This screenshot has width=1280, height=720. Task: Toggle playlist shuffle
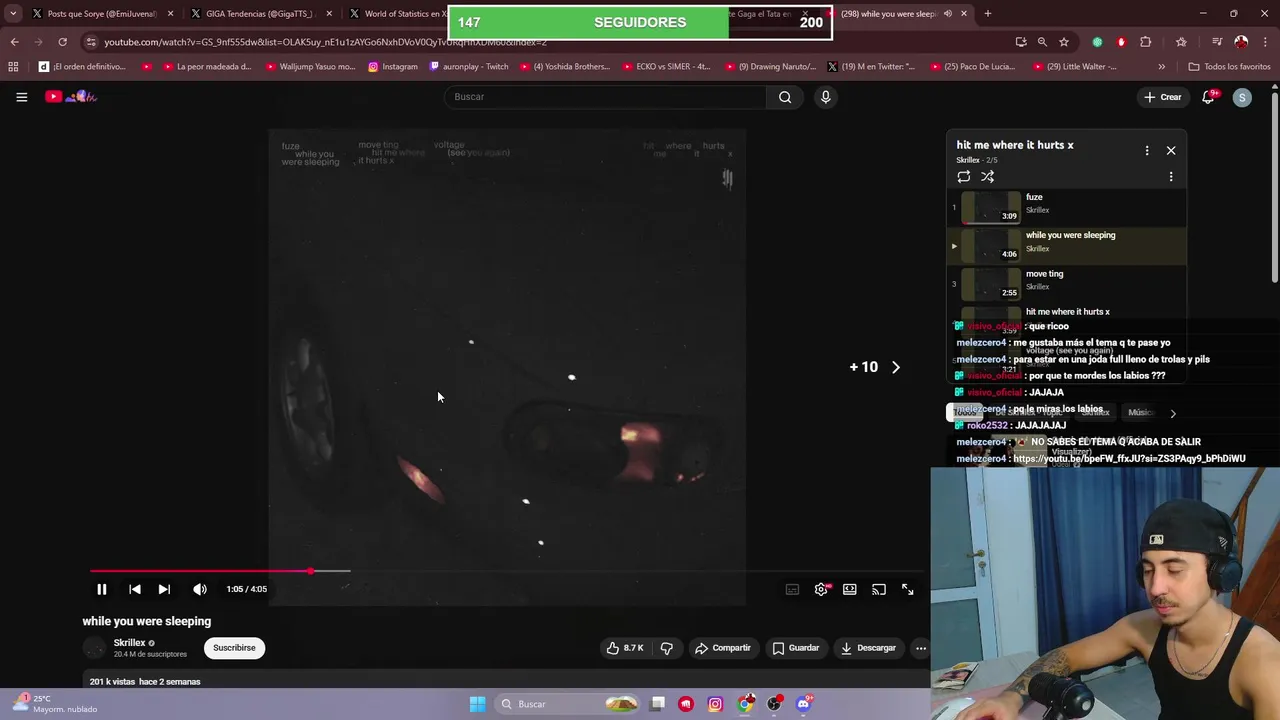coord(987,177)
